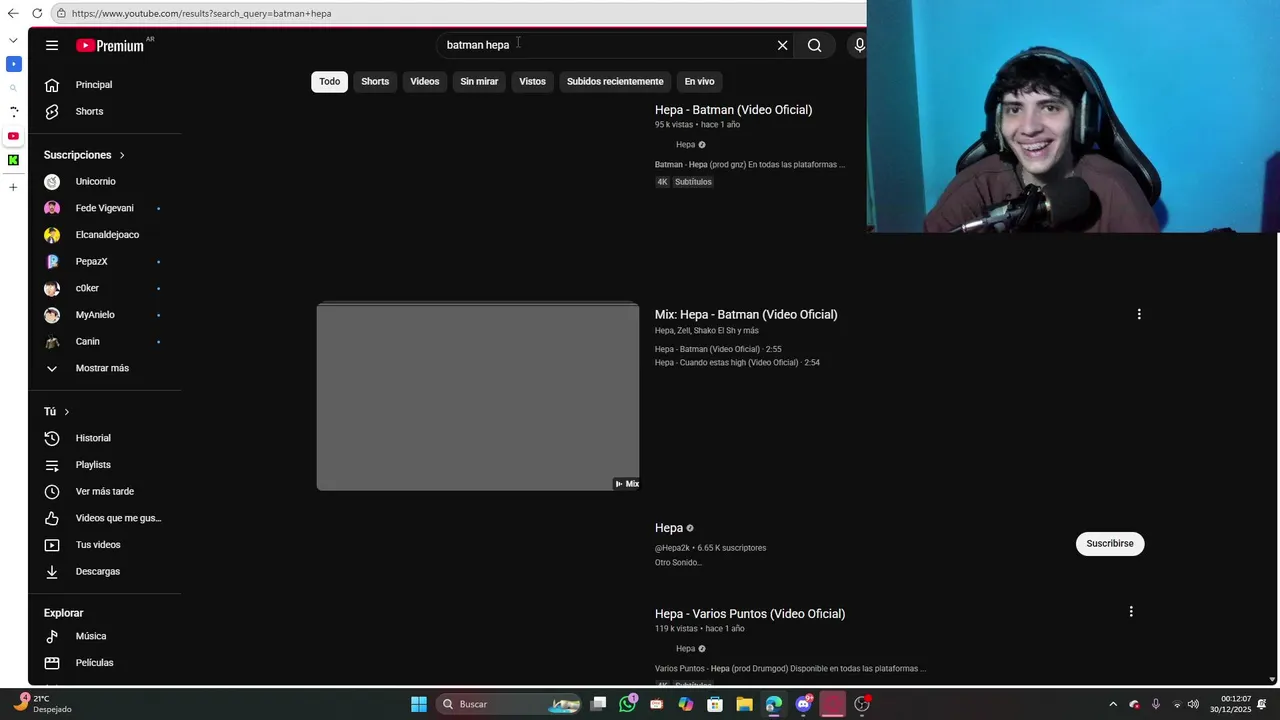Switch to the green K (Kick) side tab

pyautogui.click(x=13, y=160)
